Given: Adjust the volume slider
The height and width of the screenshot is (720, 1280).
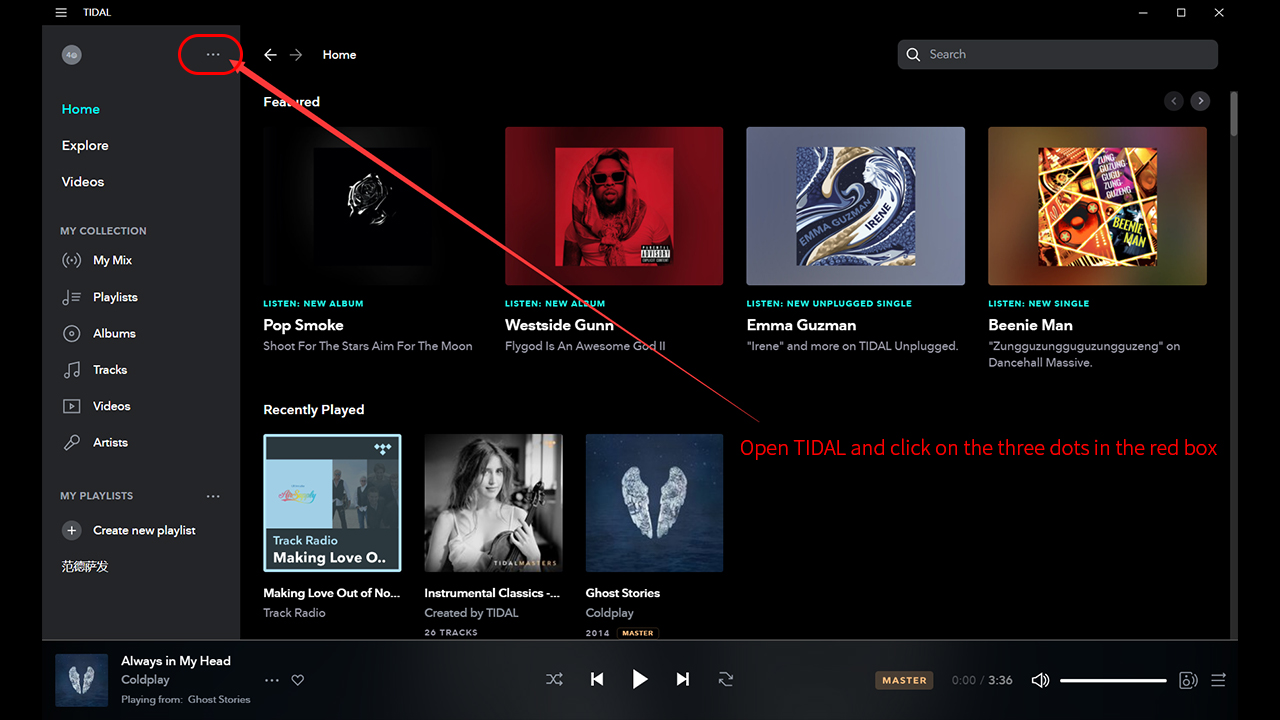Looking at the screenshot, I should pyautogui.click(x=1113, y=680).
